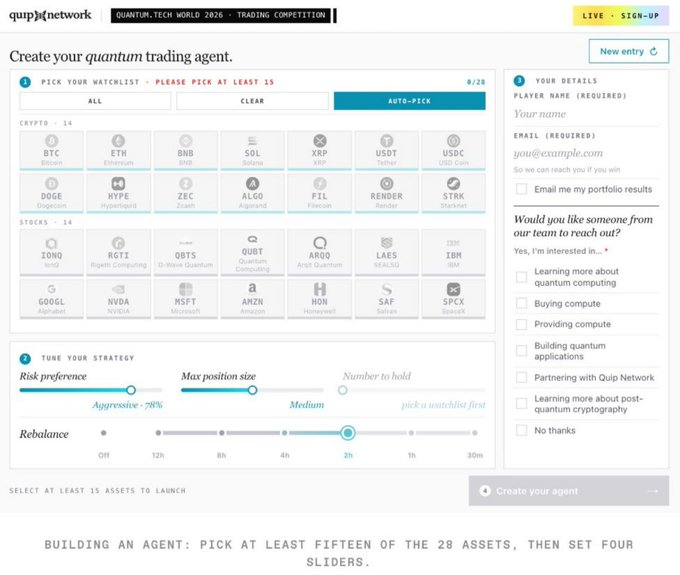The width and height of the screenshot is (680, 575).
Task: Click the Rebalance 2h selected stop
Action: [348, 433]
